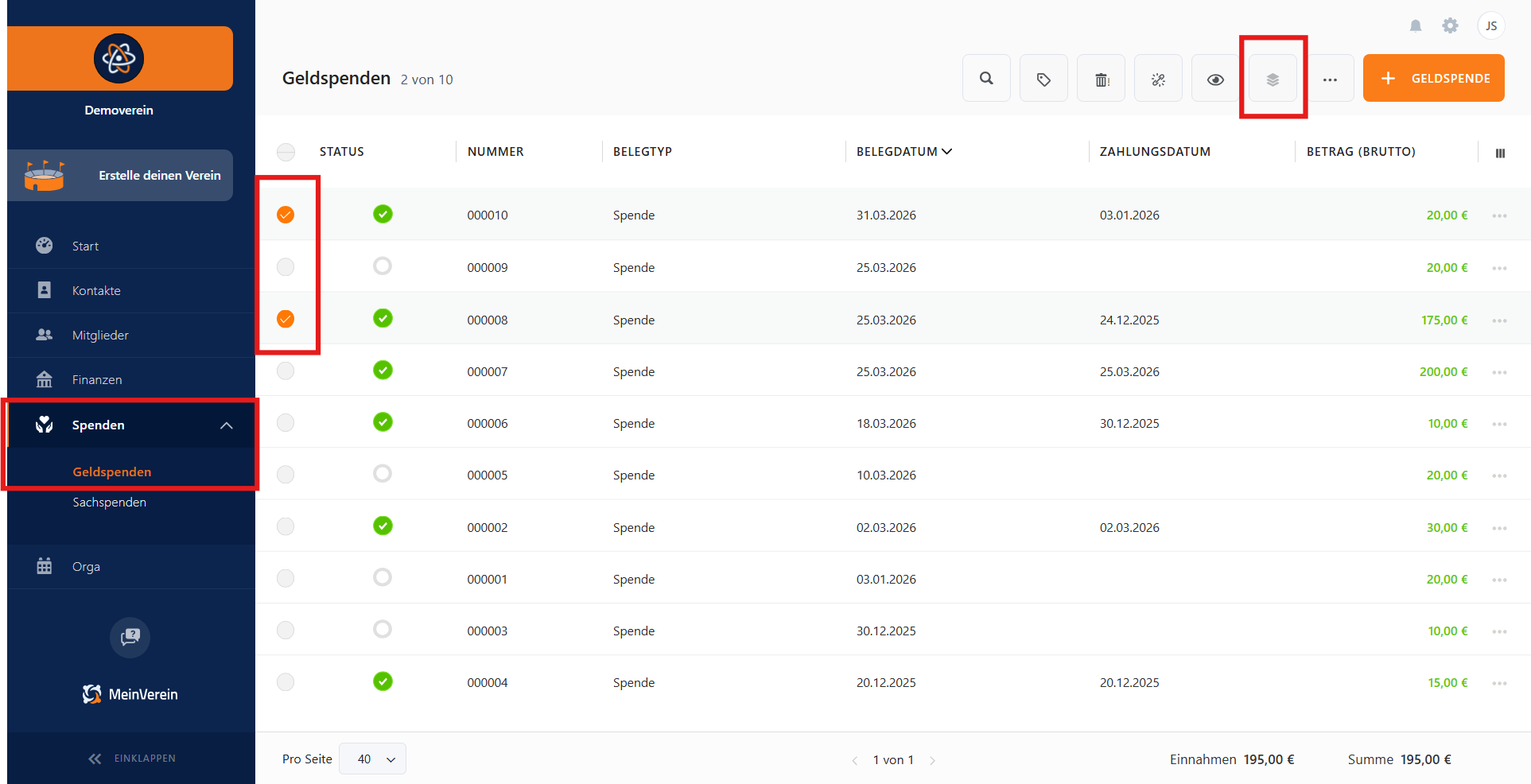Click the eye visibility icon in toolbar
This screenshot has height=784, width=1531.
coord(1215,79)
